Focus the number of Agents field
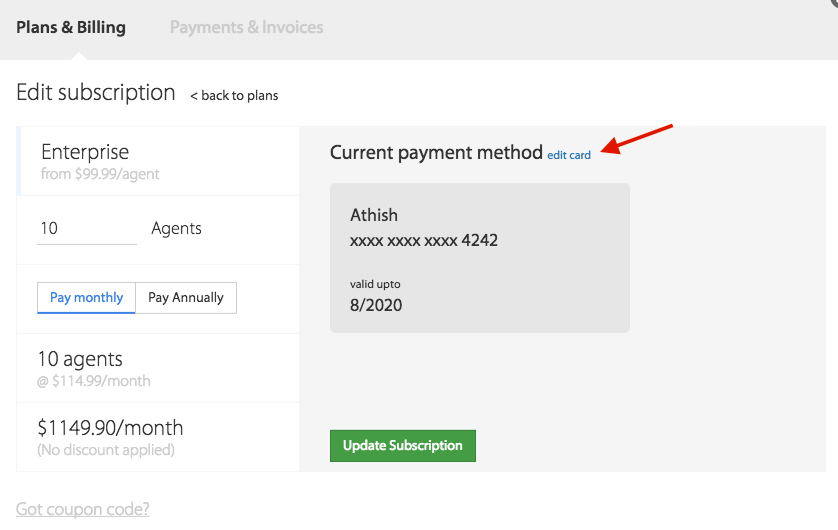The image size is (838, 530). (x=87, y=229)
